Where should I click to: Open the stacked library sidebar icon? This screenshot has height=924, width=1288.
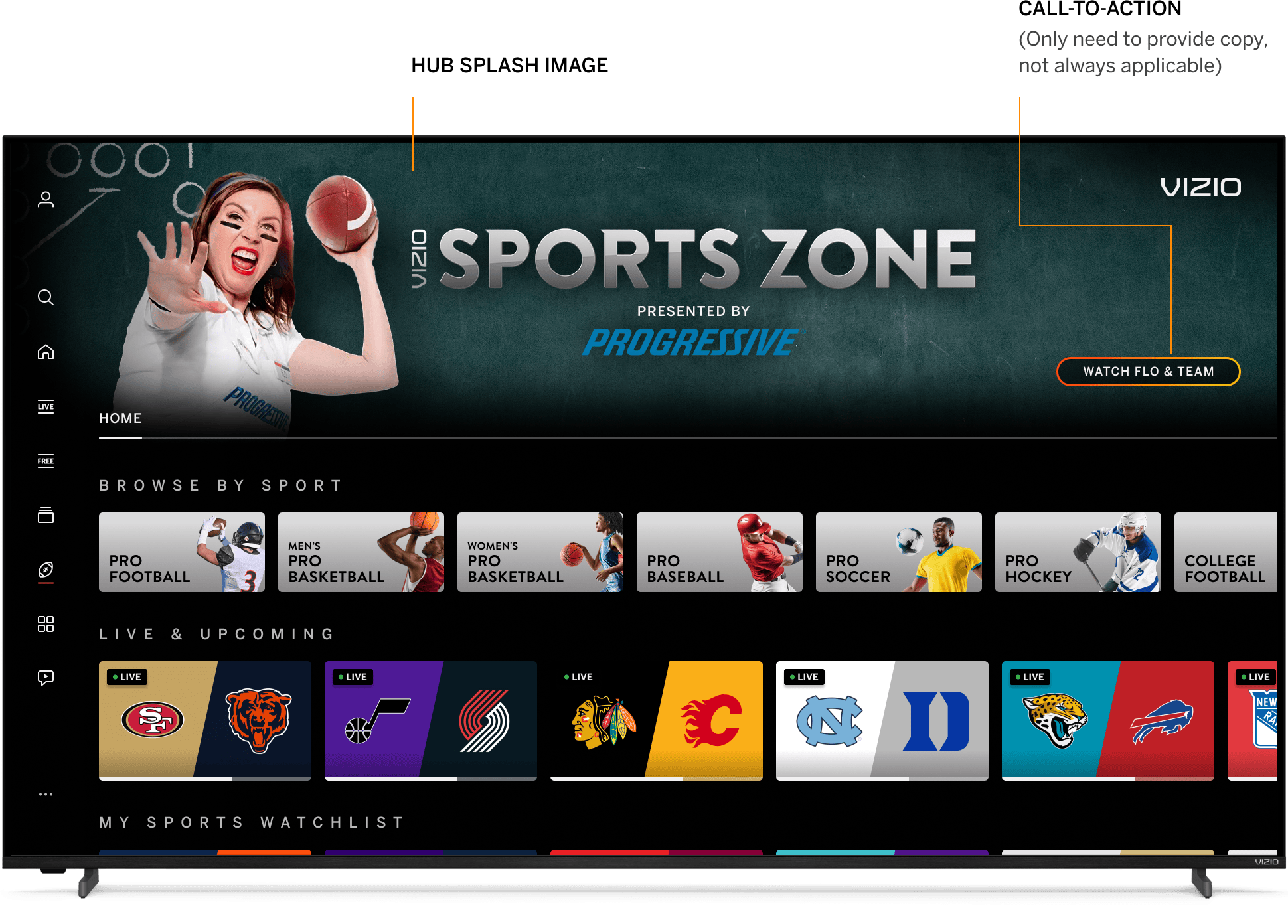(46, 515)
